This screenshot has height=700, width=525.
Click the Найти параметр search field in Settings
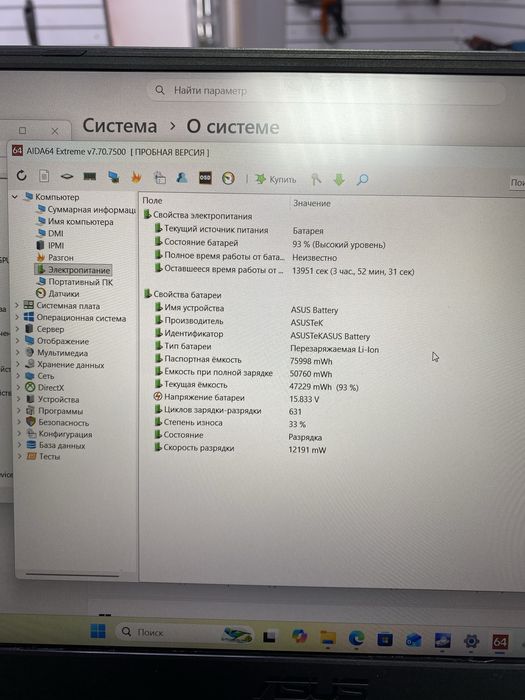pos(326,91)
